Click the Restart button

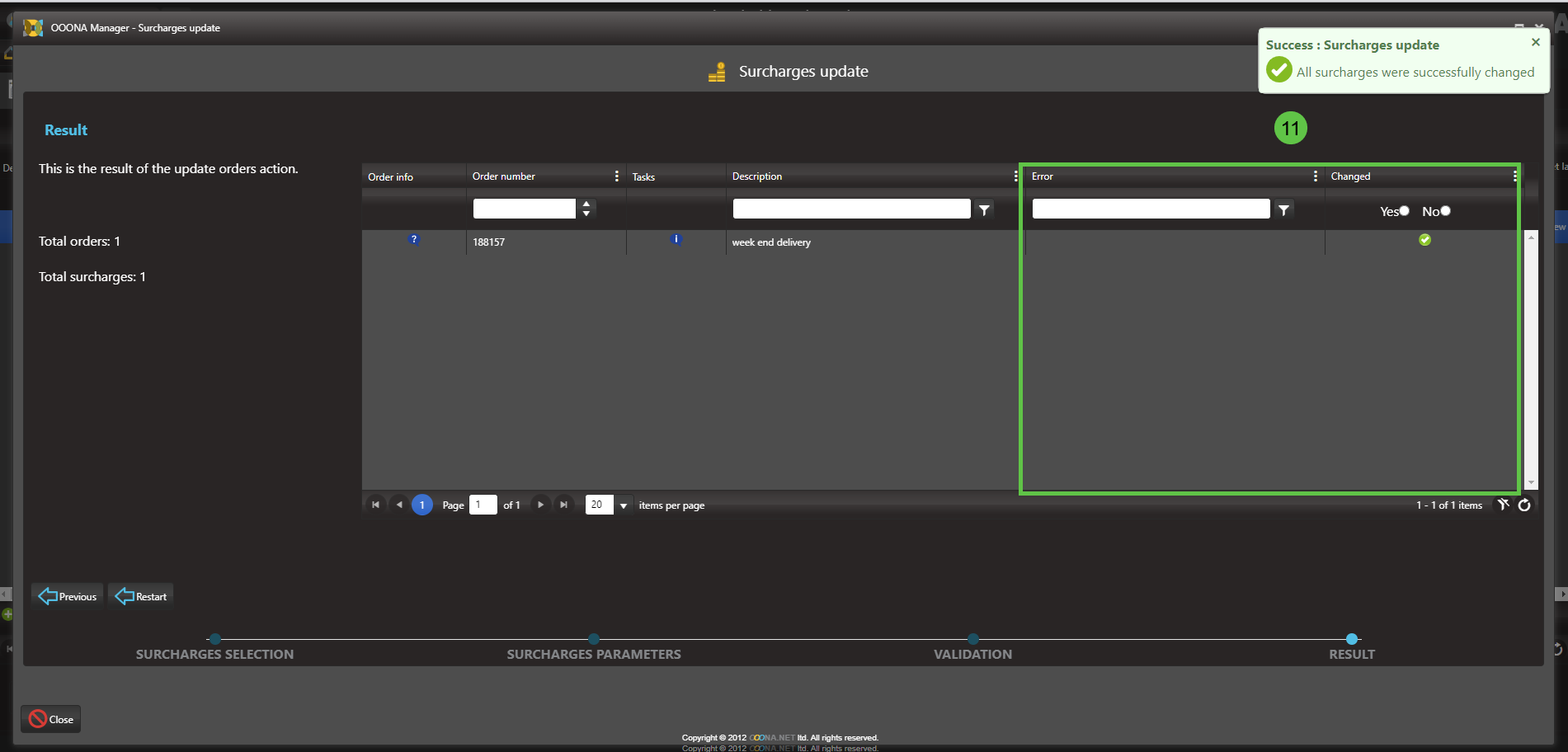141,596
